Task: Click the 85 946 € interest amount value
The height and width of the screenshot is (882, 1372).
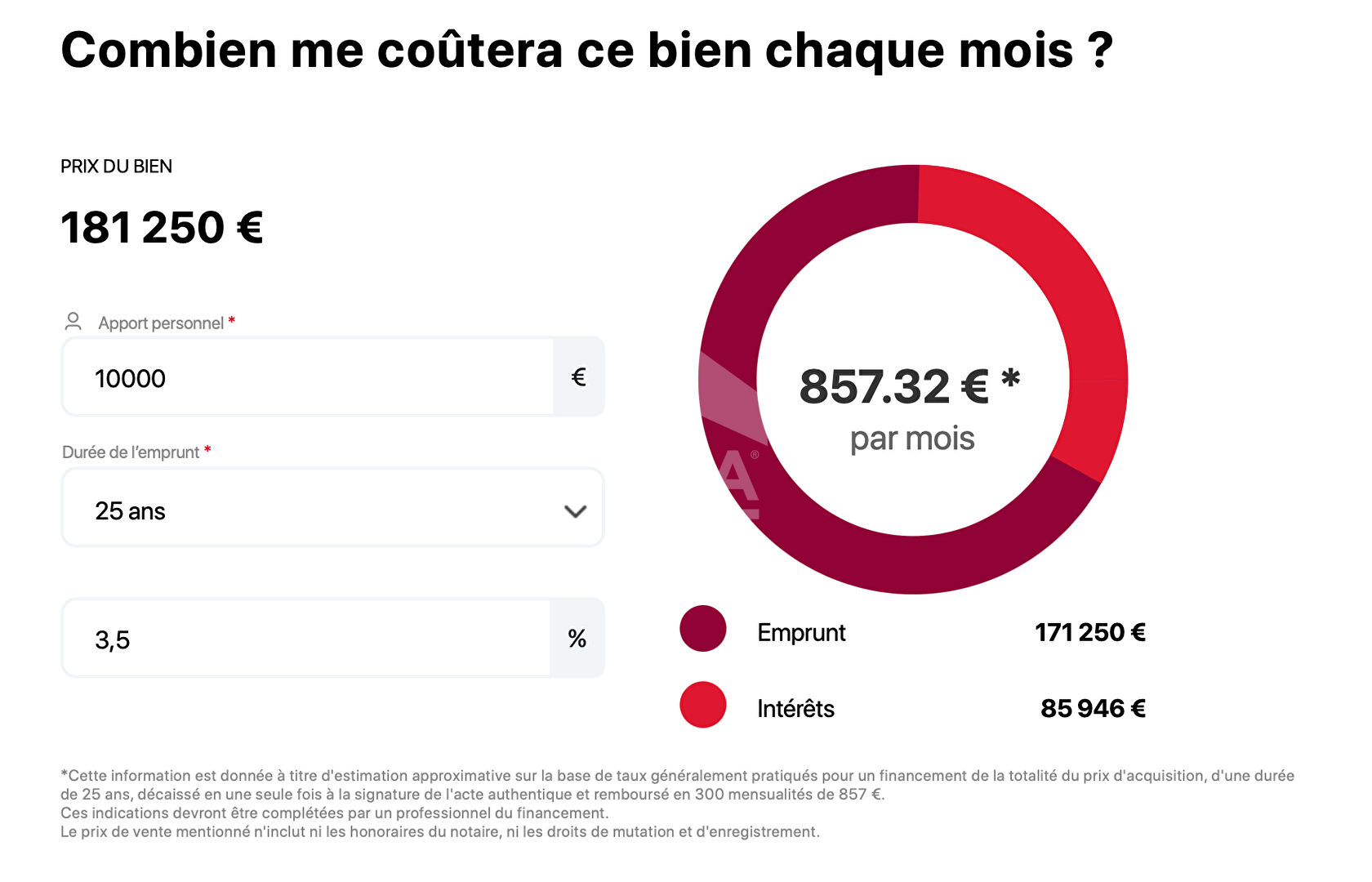Action: (1093, 708)
